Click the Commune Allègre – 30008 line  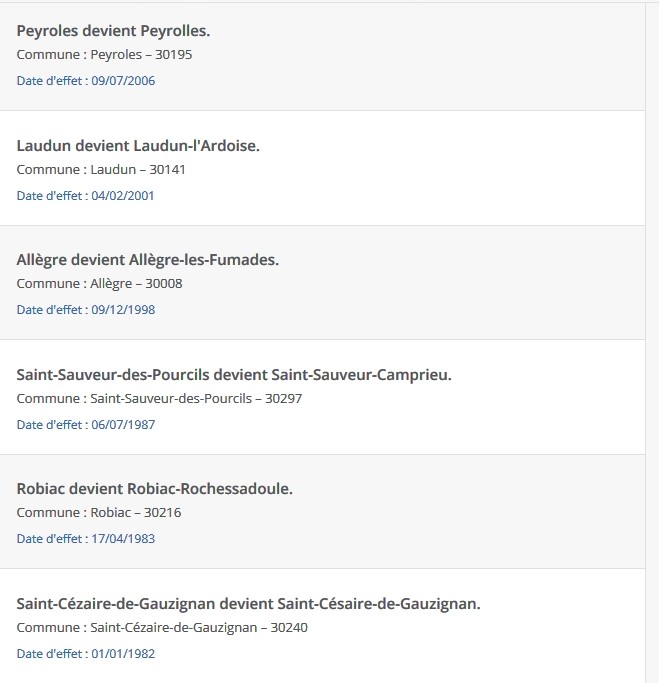coord(99,284)
